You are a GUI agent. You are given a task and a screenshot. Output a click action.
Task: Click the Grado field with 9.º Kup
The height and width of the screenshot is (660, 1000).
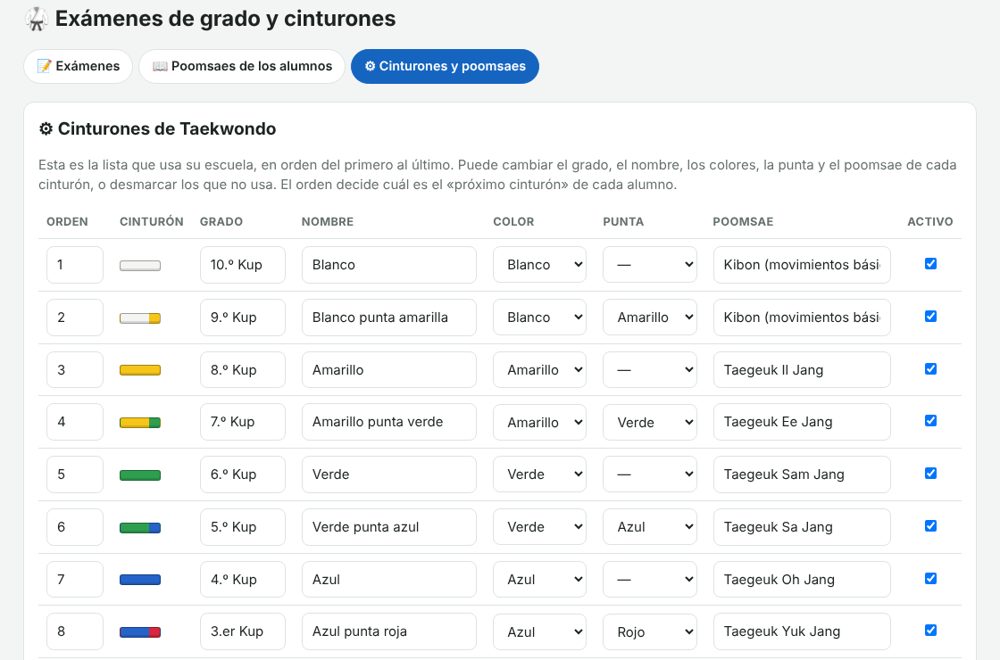click(243, 318)
